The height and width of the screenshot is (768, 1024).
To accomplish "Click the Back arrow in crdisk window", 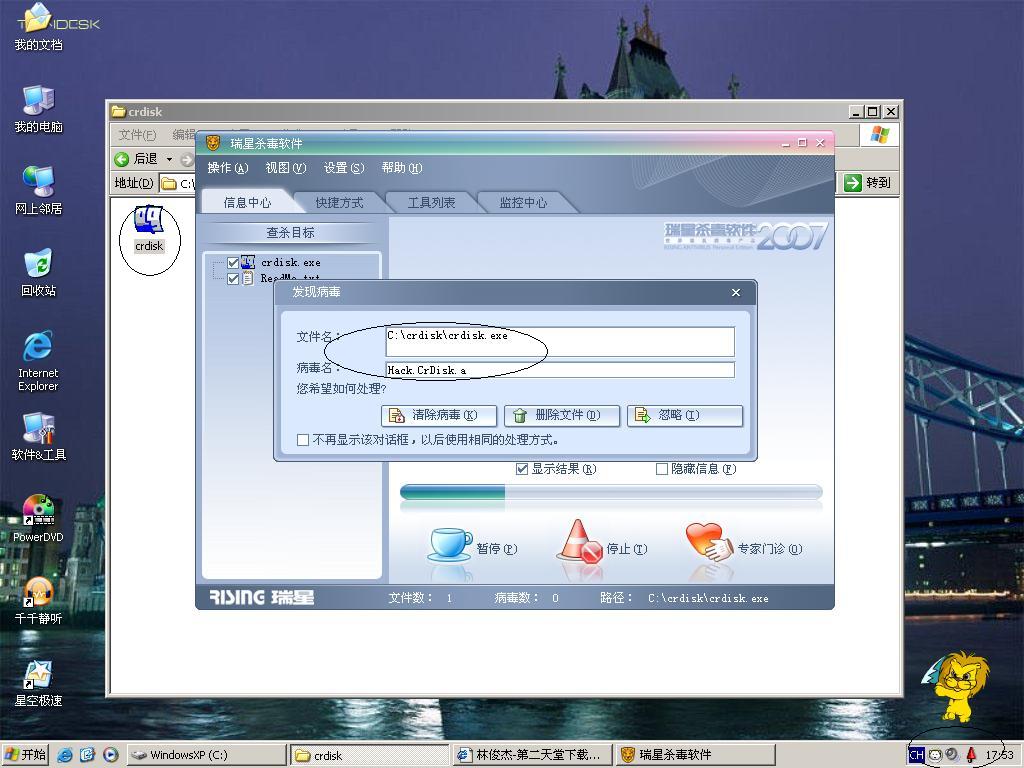I will point(121,159).
